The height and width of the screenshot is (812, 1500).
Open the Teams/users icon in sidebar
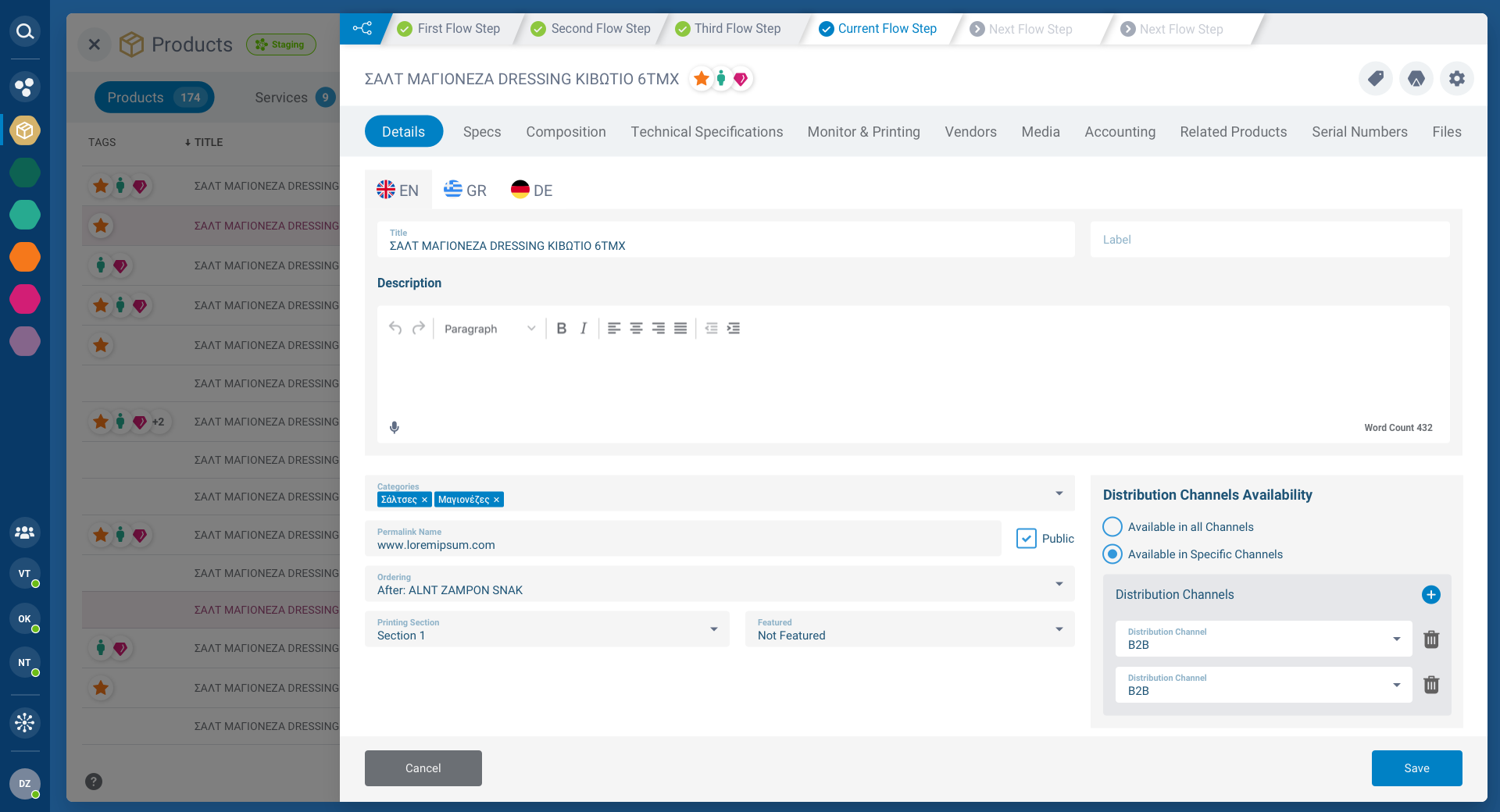24,533
